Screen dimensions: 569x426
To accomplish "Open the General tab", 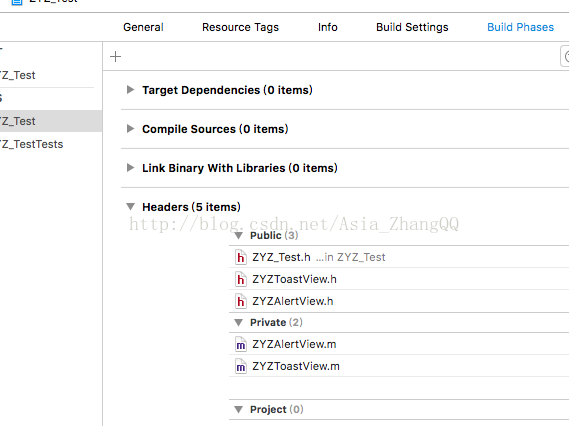I will click(x=143, y=27).
